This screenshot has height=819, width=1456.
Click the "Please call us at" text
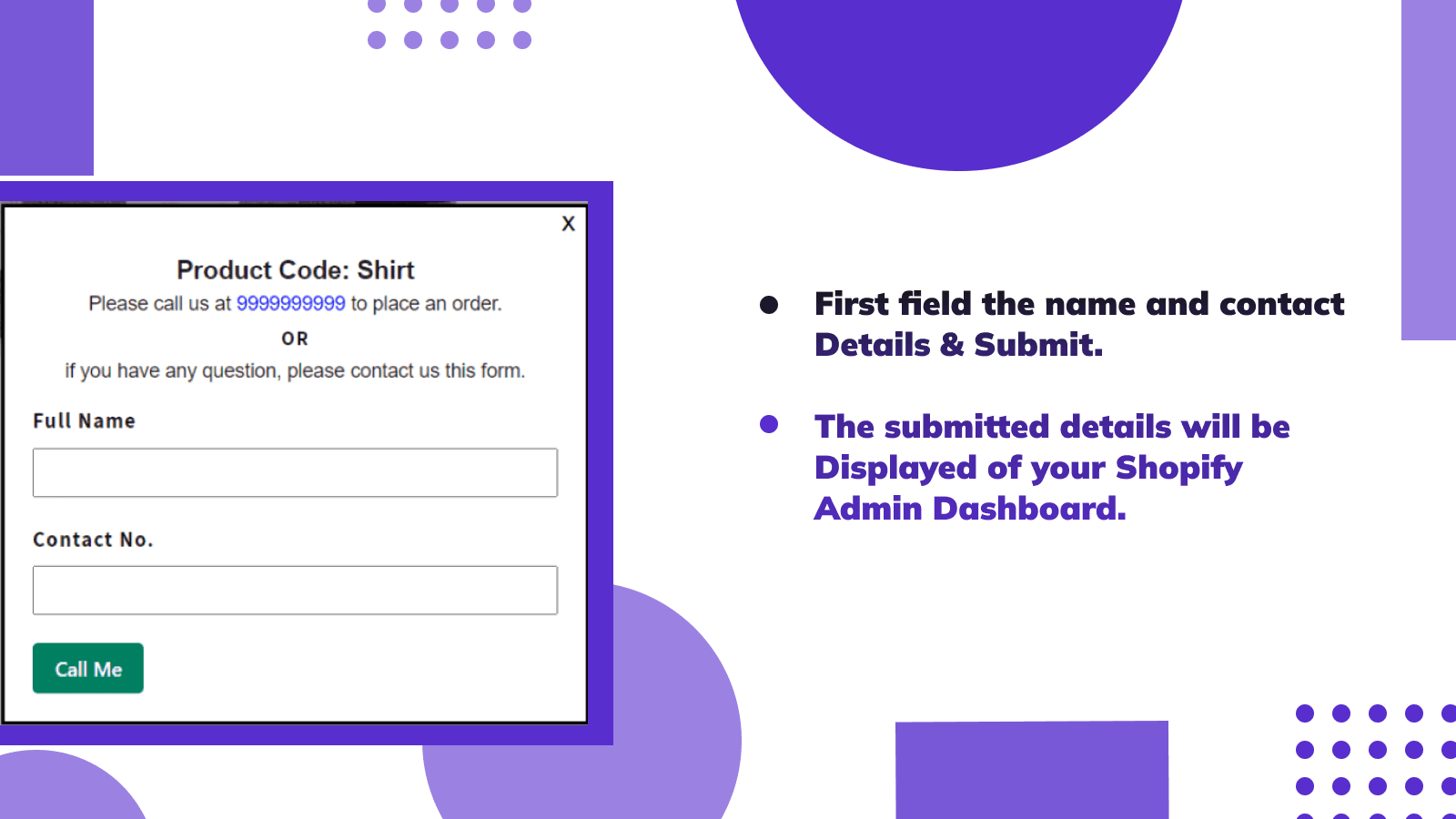point(159,304)
